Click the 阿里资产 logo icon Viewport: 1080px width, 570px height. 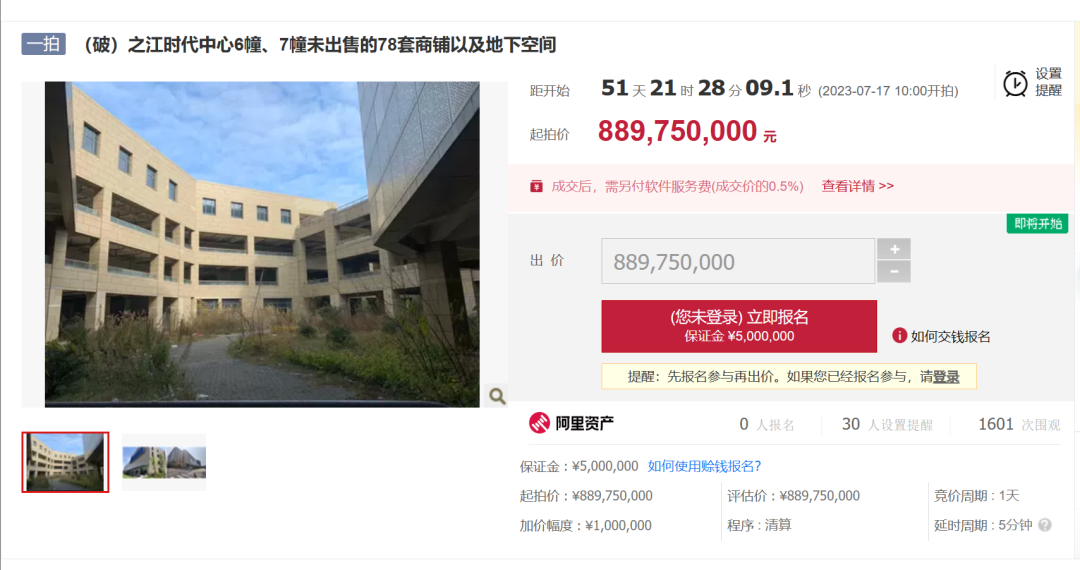tap(539, 423)
